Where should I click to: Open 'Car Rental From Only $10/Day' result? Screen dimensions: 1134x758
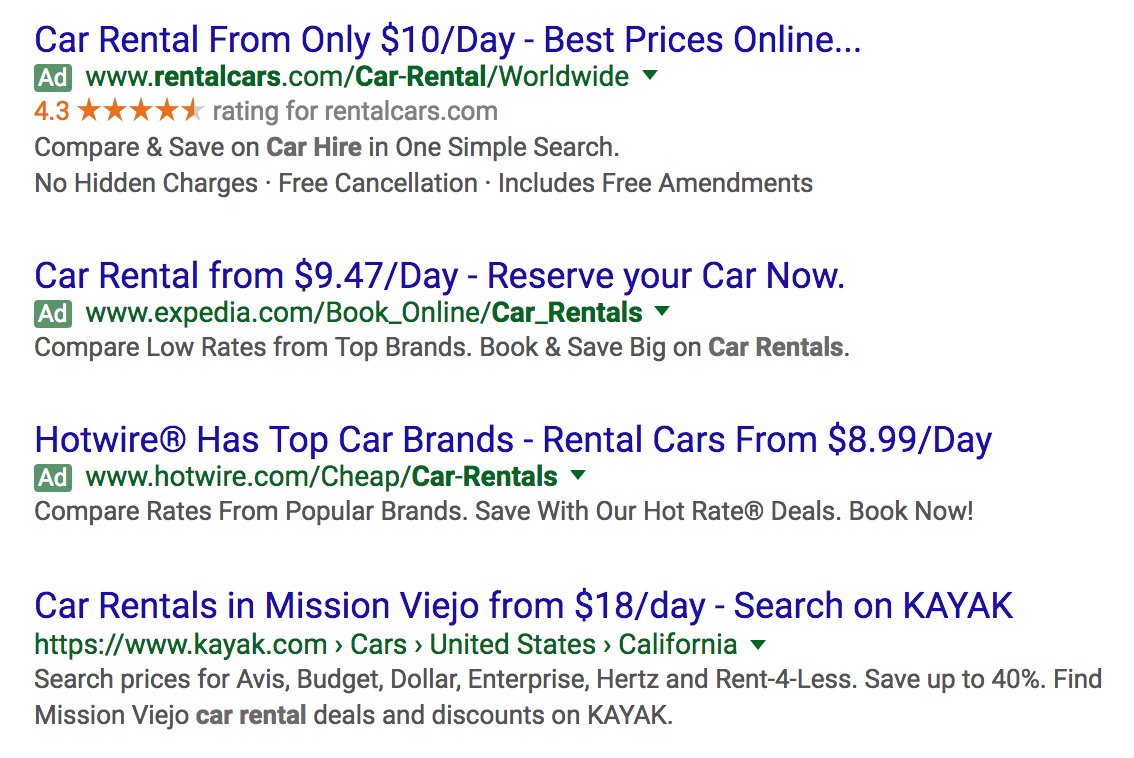click(x=447, y=40)
